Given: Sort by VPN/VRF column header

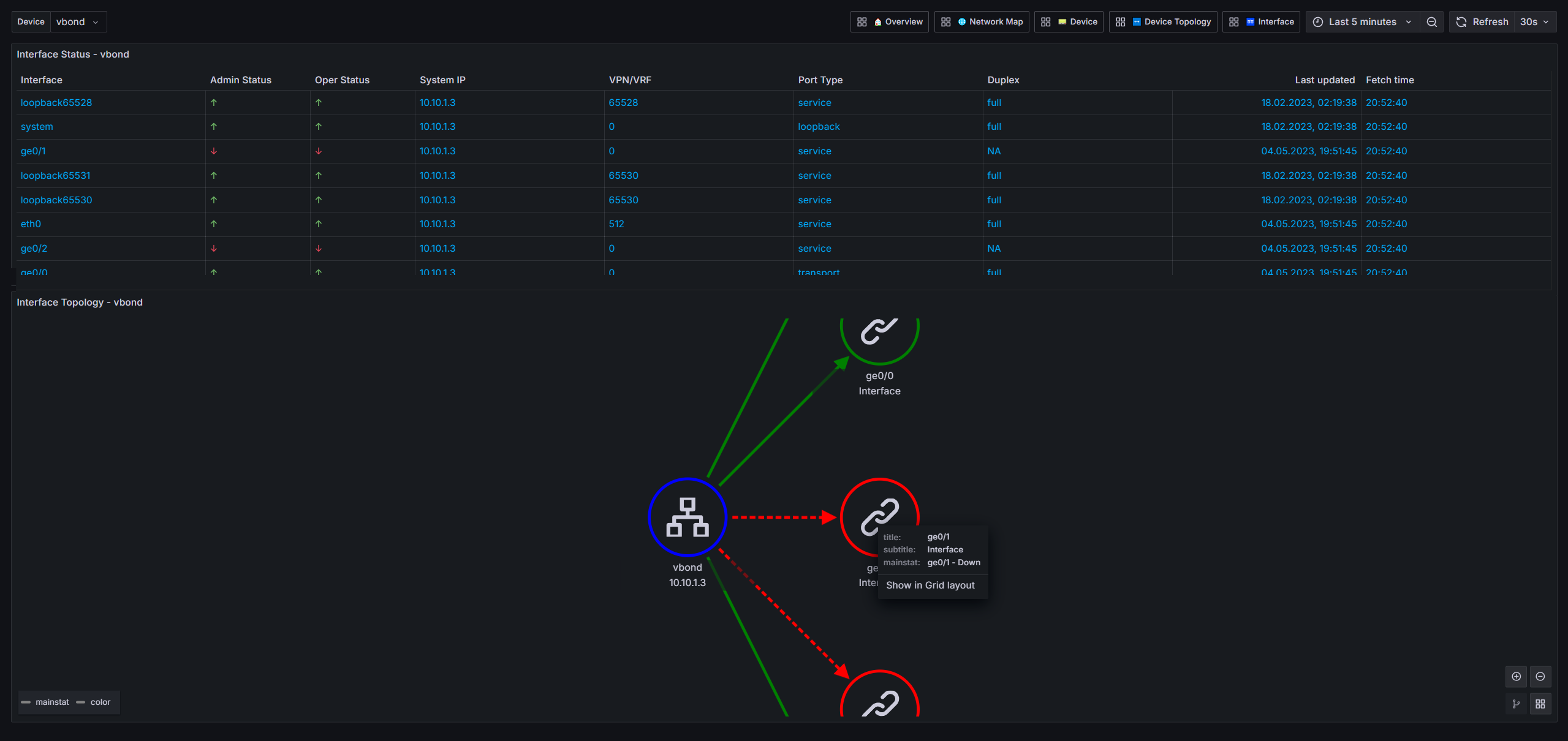Looking at the screenshot, I should 630,80.
